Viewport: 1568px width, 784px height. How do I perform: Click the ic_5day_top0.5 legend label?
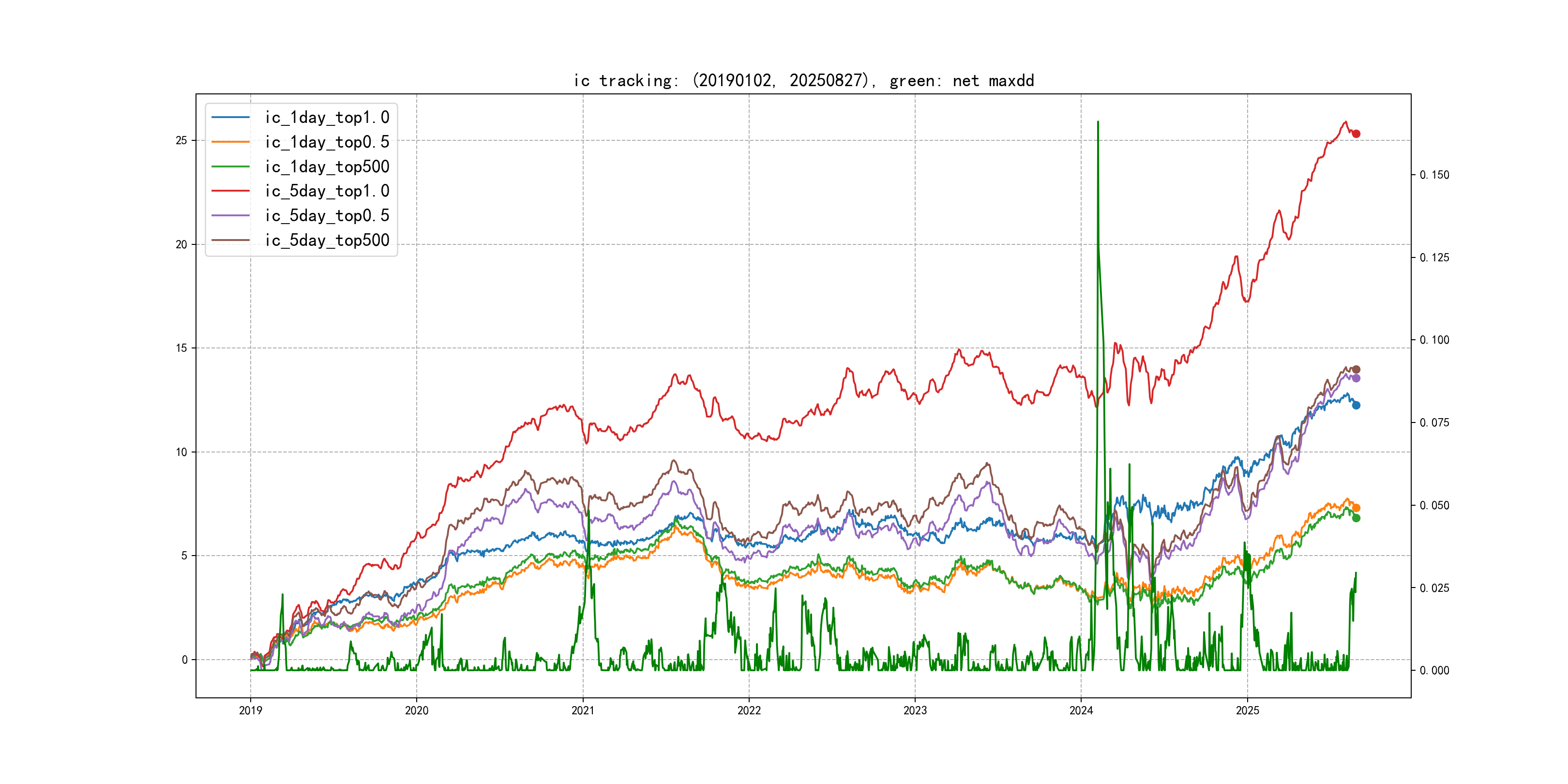click(x=327, y=215)
